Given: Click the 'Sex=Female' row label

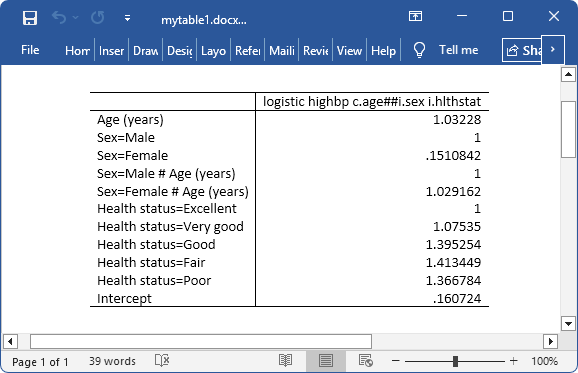Looking at the screenshot, I should pyautogui.click(x=132, y=156).
